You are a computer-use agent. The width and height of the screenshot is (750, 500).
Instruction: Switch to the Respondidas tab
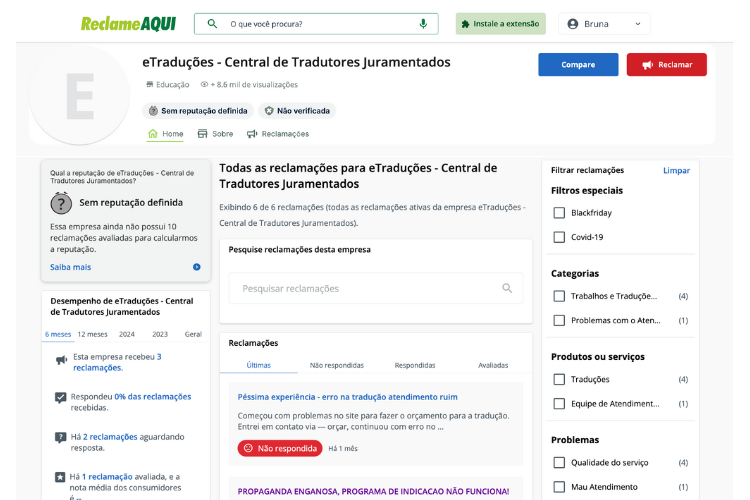[415, 365]
